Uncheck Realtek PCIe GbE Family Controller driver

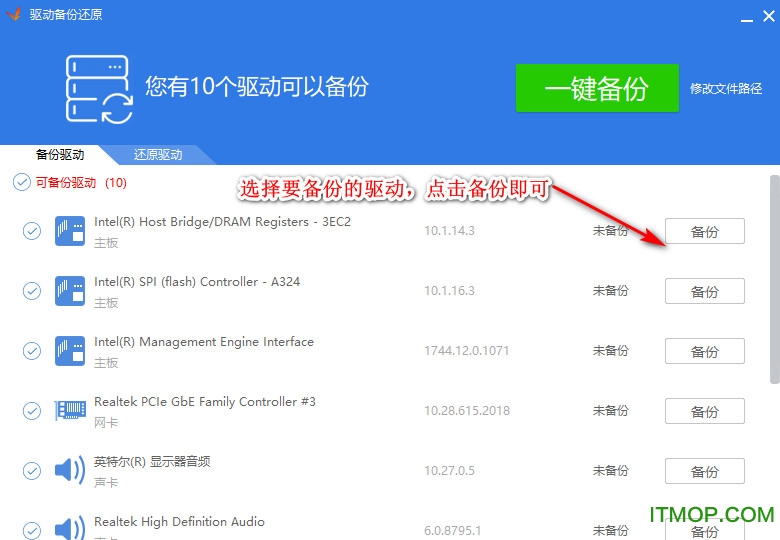click(32, 411)
